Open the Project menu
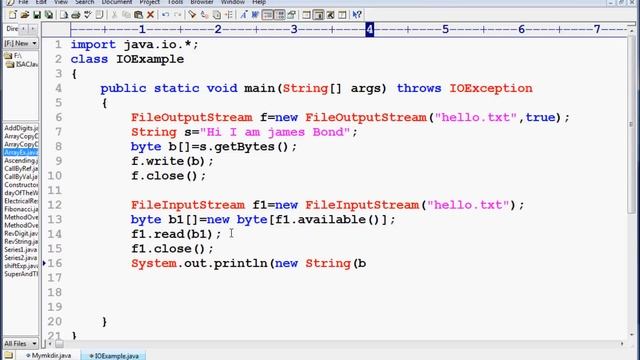Screen dimensions: 640x360 click(149, 2)
